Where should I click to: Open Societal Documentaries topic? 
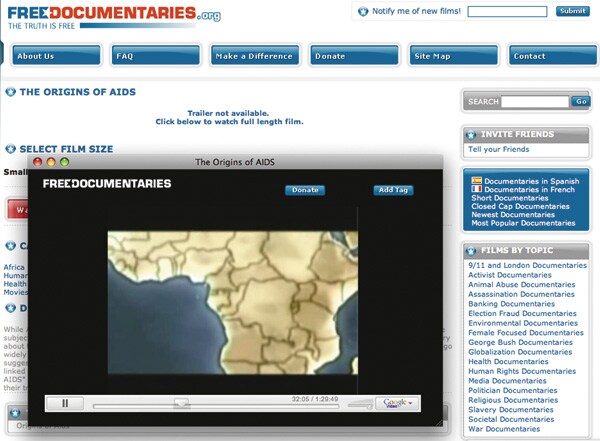(511, 419)
